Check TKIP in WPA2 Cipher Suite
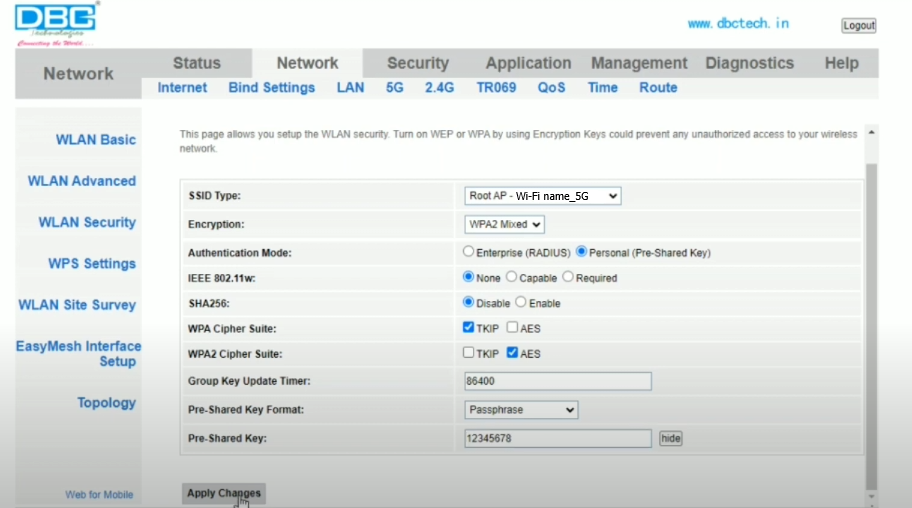Image resolution: width=912 pixels, height=508 pixels. (x=468, y=353)
